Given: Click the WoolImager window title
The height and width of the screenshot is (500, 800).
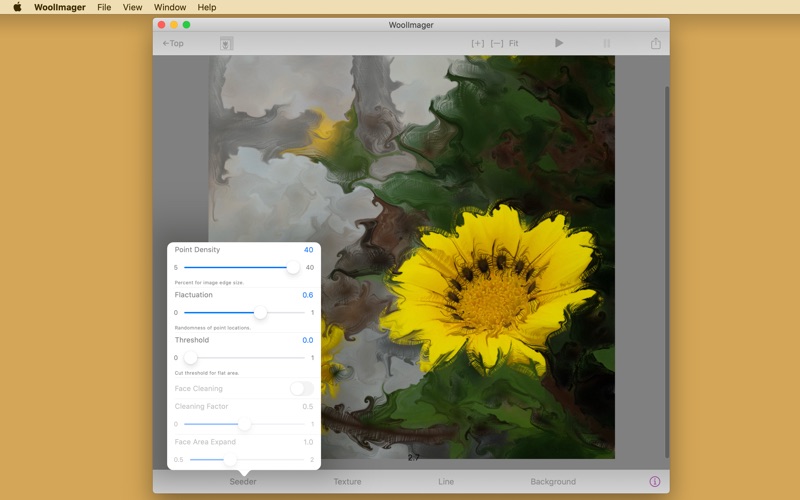Looking at the screenshot, I should [x=411, y=25].
